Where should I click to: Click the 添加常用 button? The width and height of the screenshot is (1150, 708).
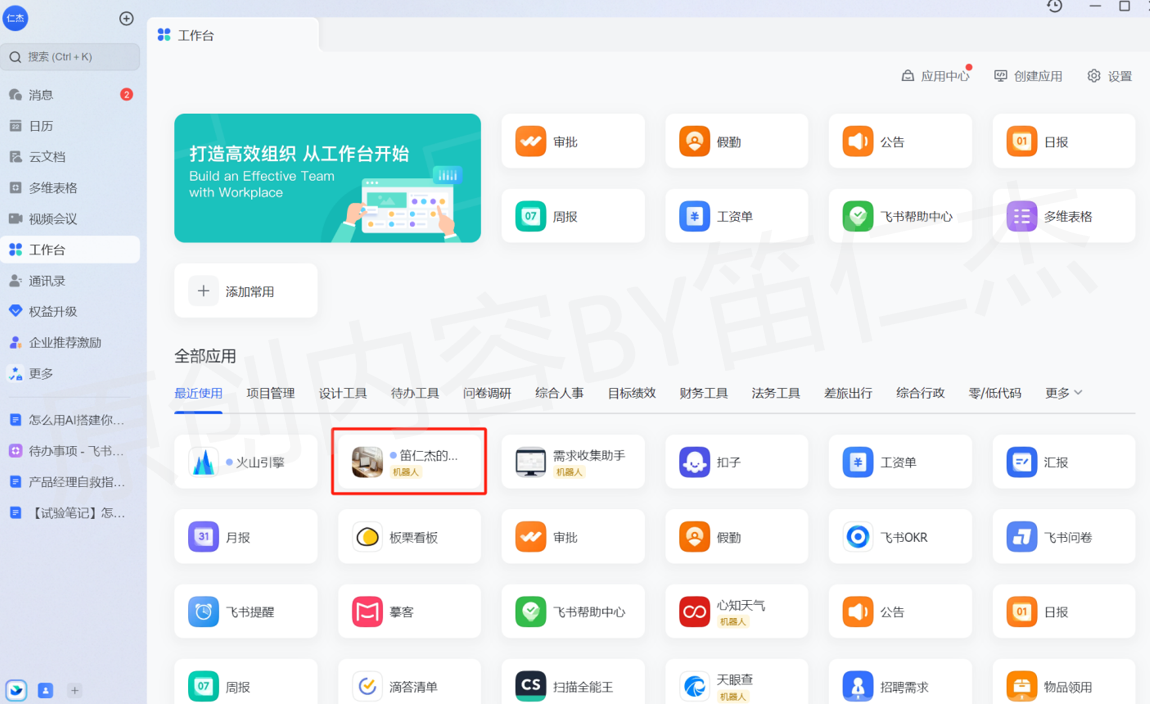tap(246, 291)
